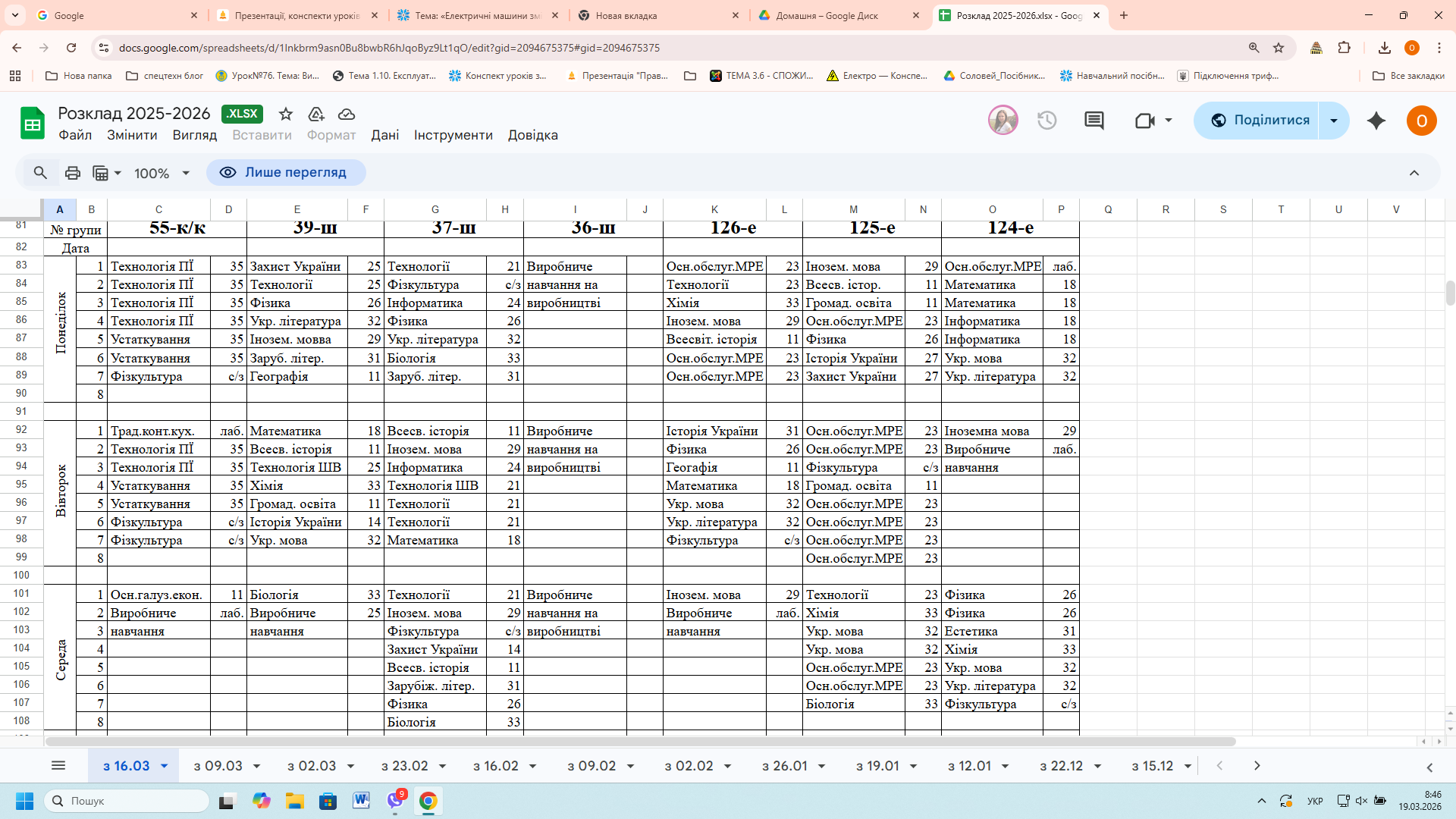Collapse the toolbar with the up chevron

coord(1414,173)
